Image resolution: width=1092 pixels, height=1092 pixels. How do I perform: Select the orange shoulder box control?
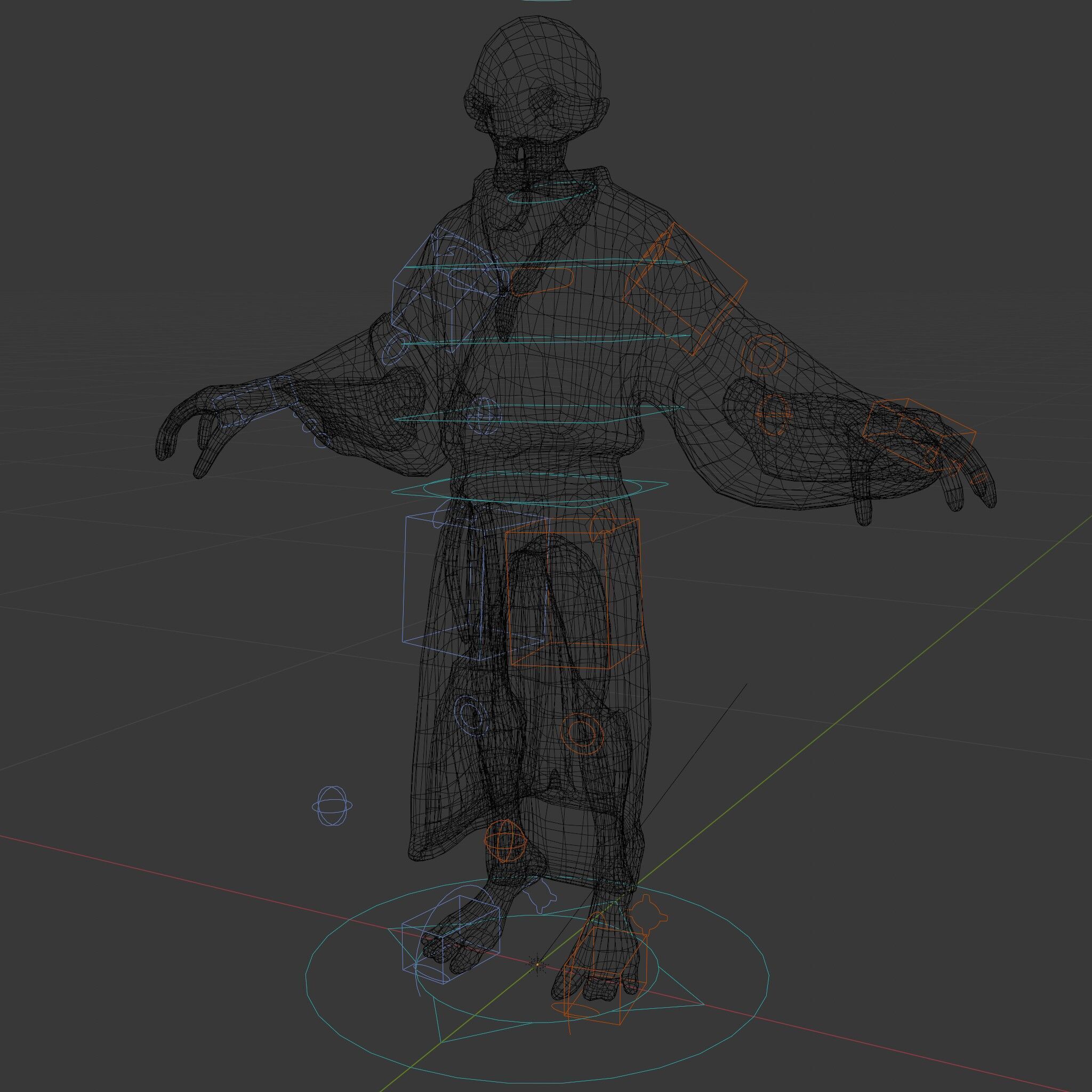[686, 288]
